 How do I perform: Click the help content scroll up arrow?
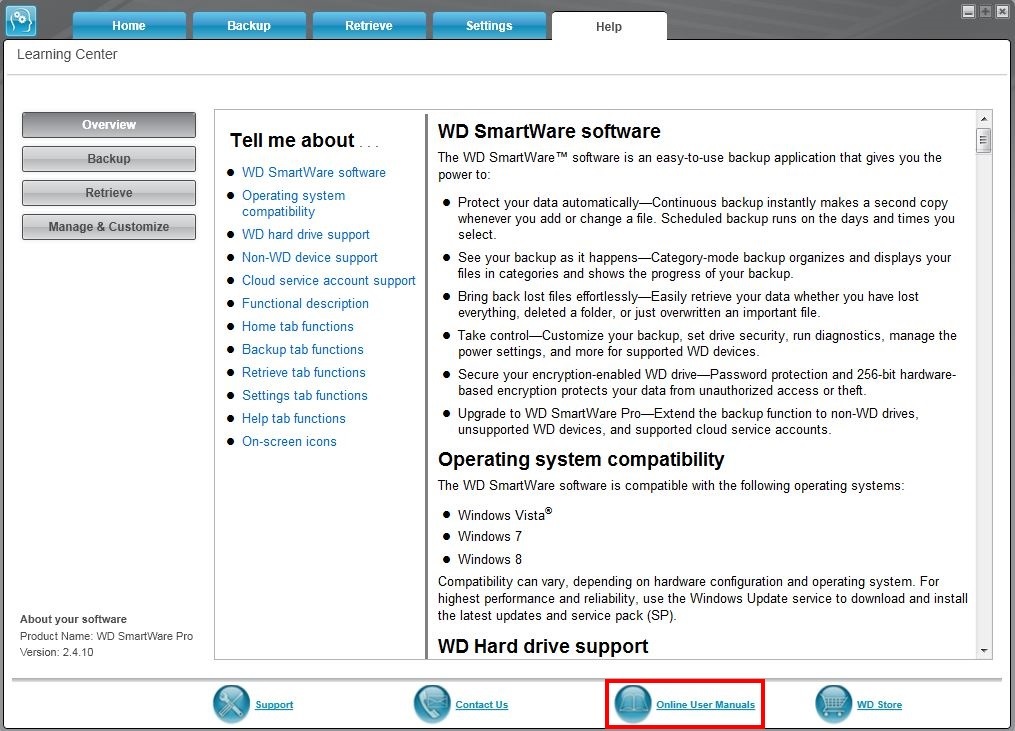pos(984,119)
